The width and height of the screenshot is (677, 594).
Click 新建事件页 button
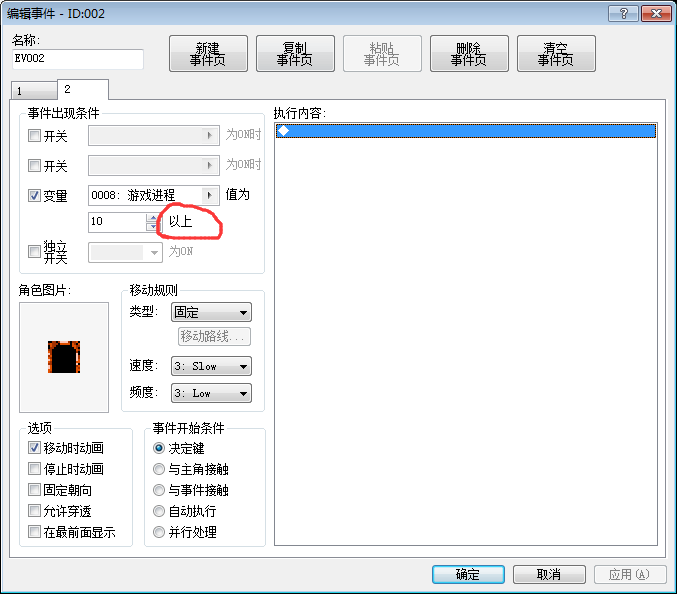(208, 54)
